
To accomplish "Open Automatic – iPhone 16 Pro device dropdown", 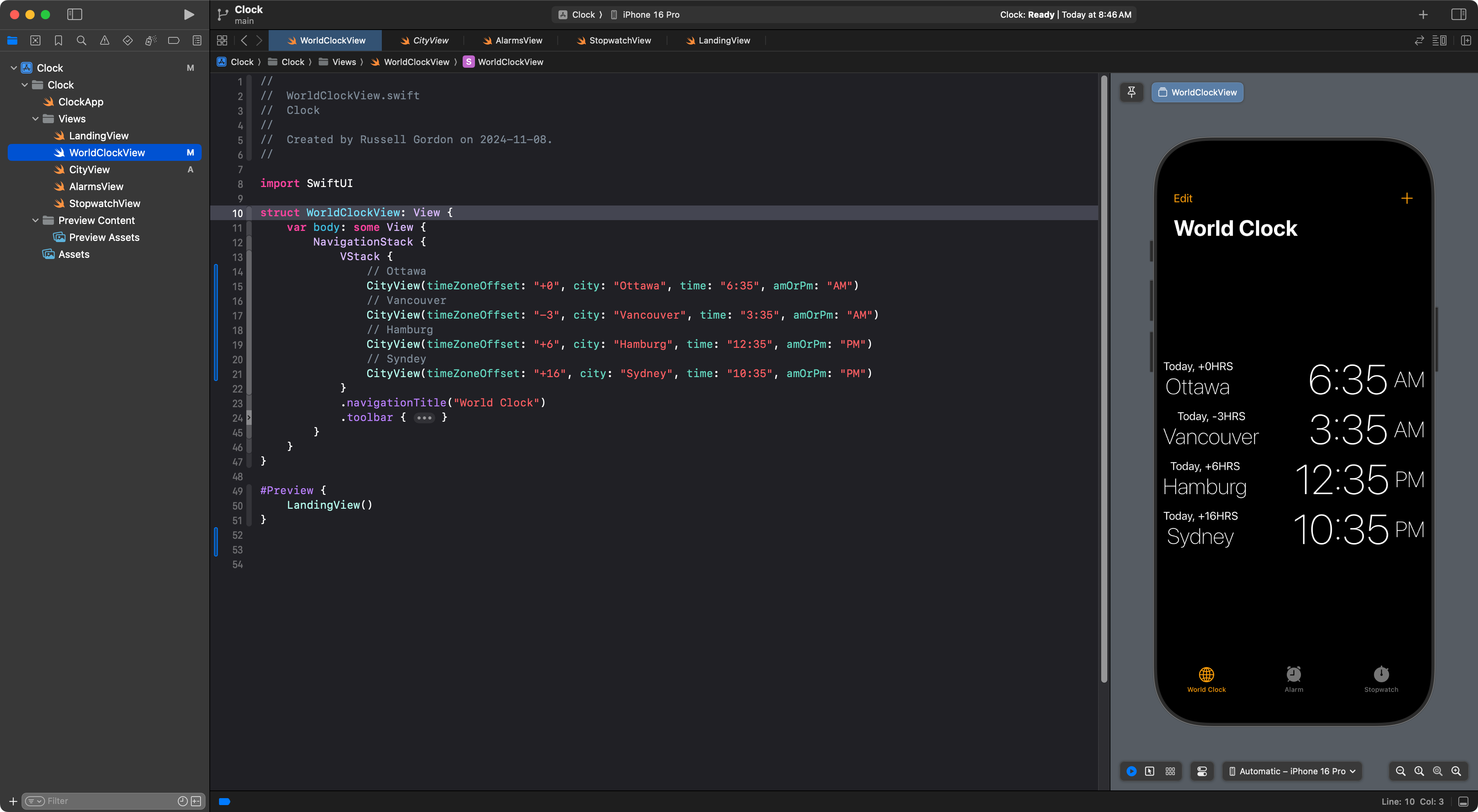I will tap(1292, 771).
